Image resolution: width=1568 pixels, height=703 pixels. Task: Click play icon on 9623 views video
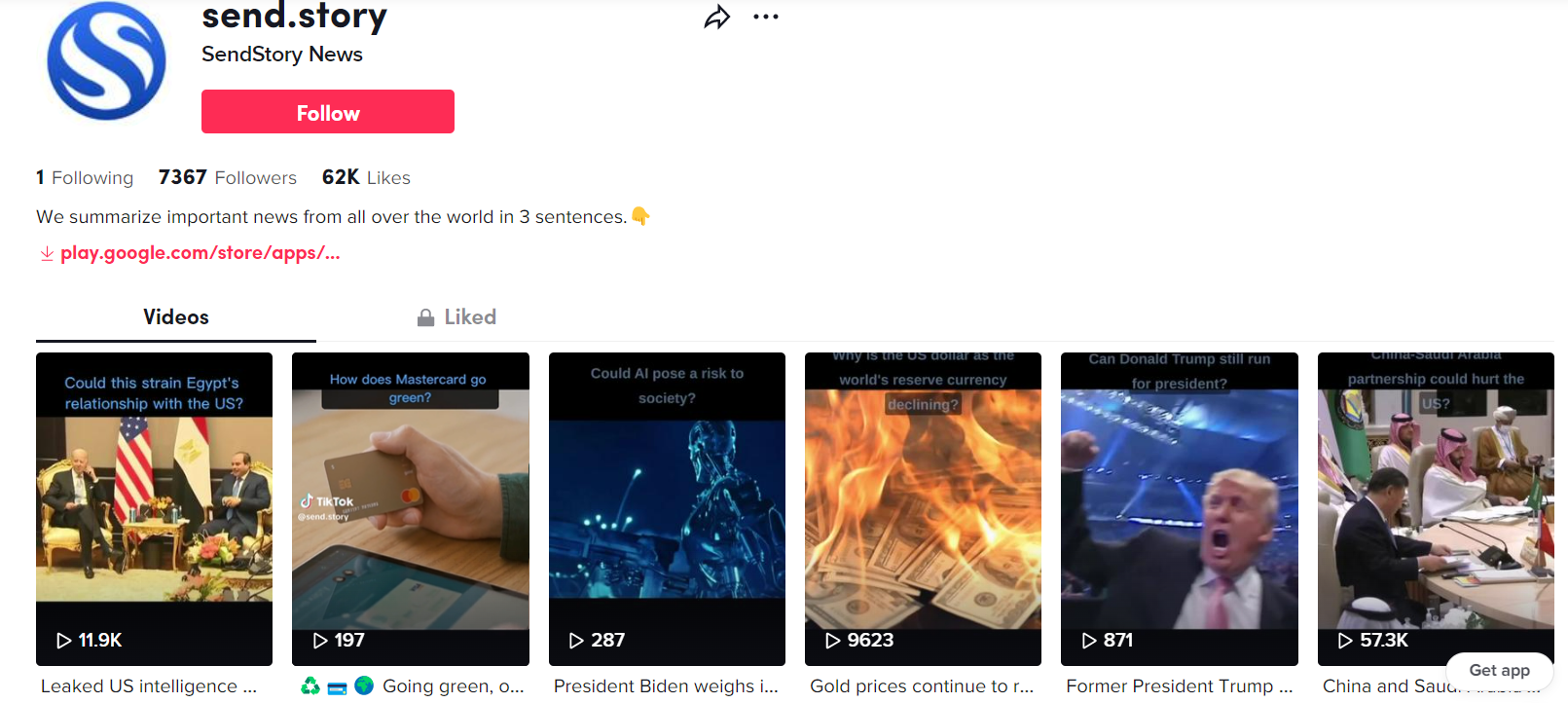tap(833, 641)
